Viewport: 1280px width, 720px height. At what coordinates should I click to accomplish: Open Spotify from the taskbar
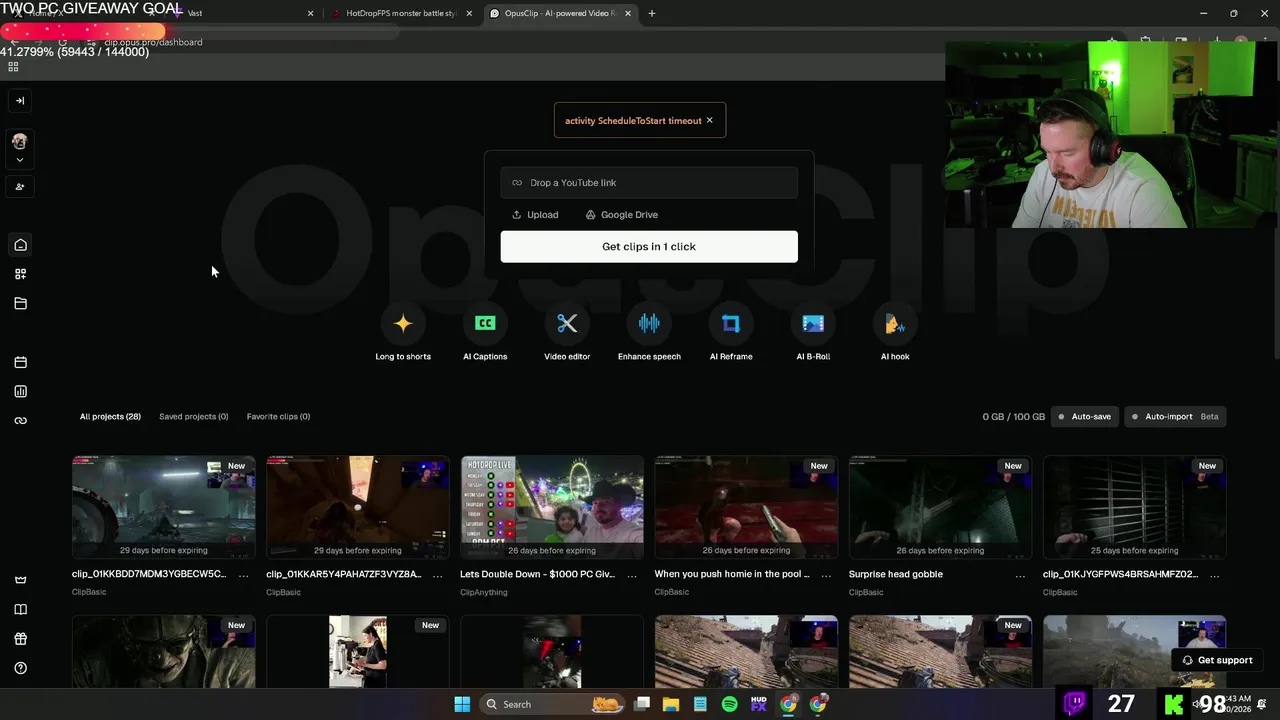(x=729, y=704)
